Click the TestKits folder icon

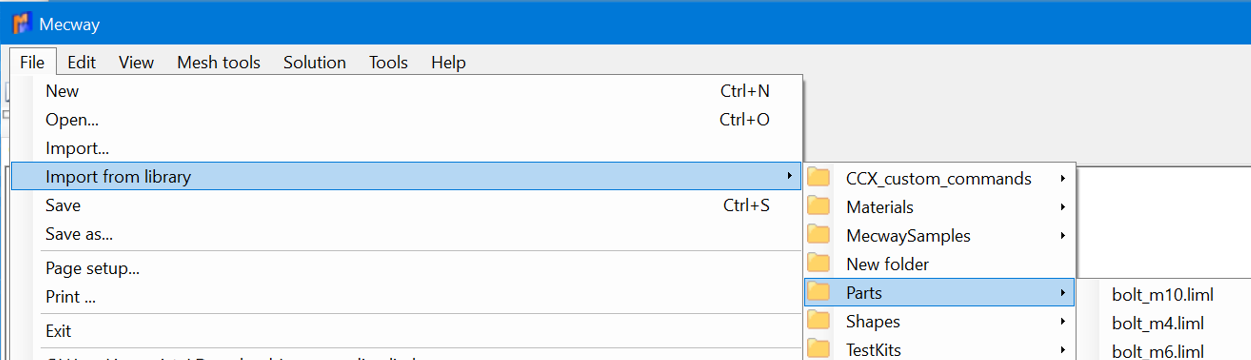click(820, 349)
